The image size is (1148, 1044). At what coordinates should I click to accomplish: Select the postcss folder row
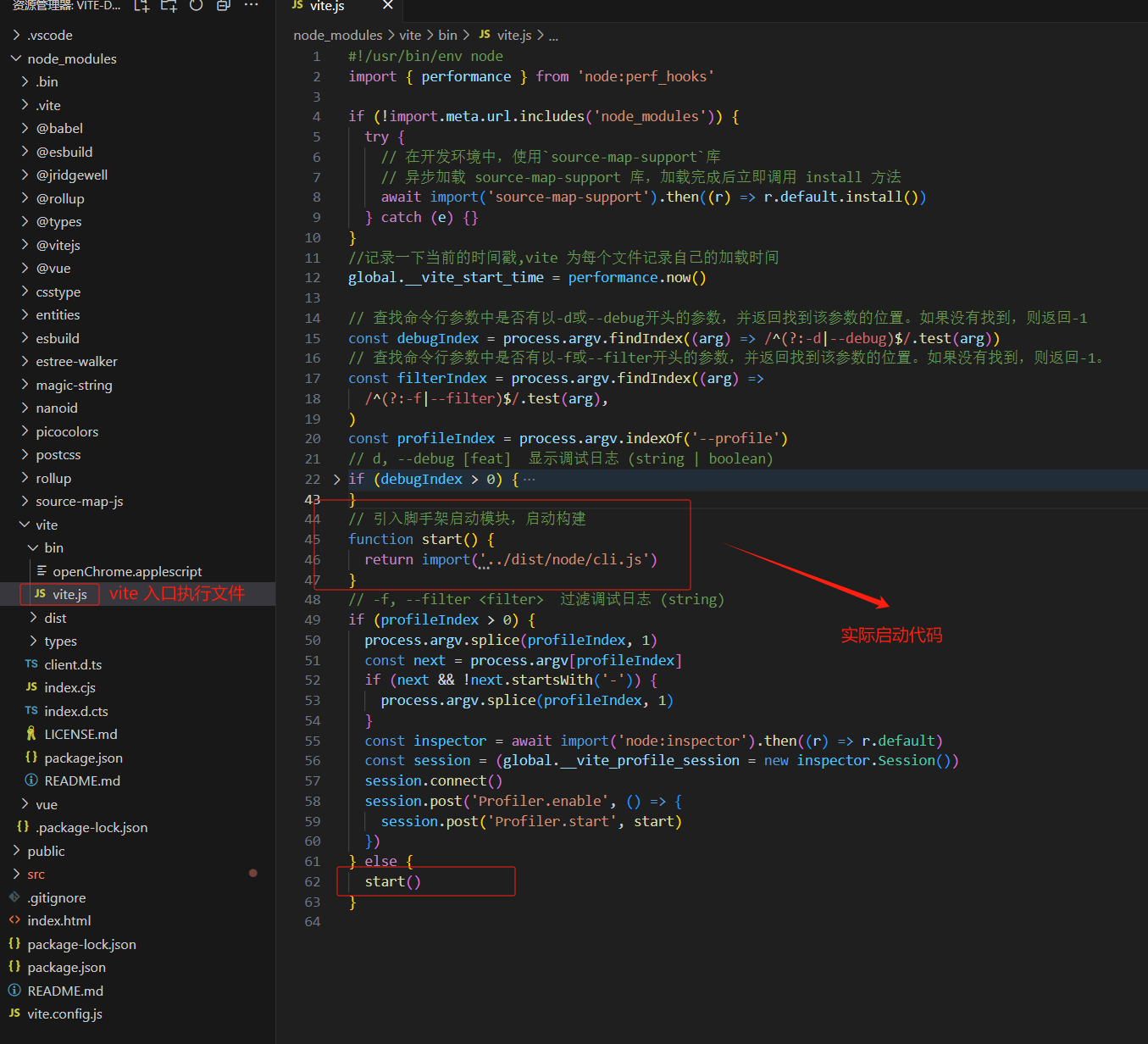click(137, 454)
